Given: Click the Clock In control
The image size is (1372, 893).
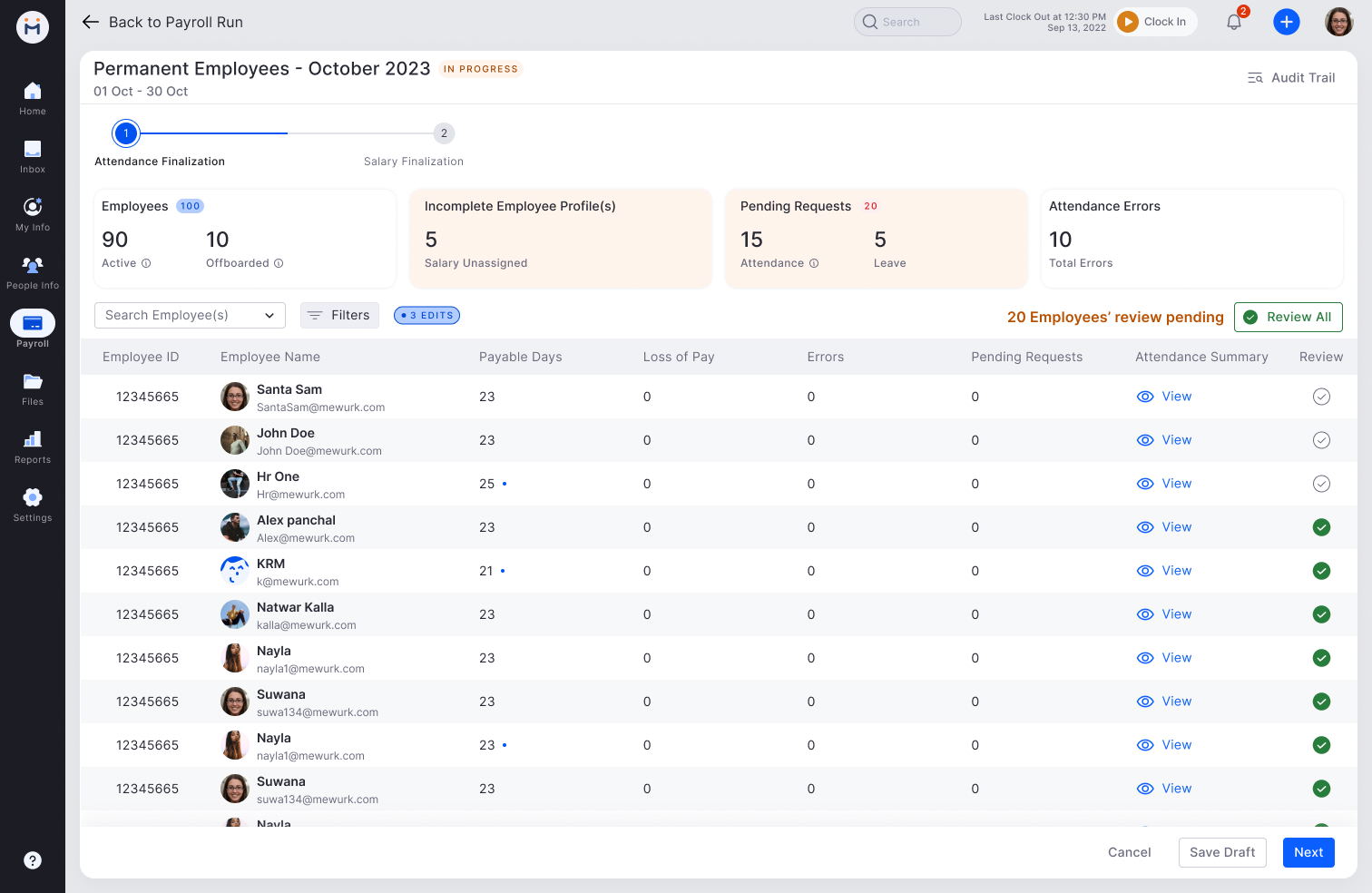Looking at the screenshot, I should click(1155, 21).
